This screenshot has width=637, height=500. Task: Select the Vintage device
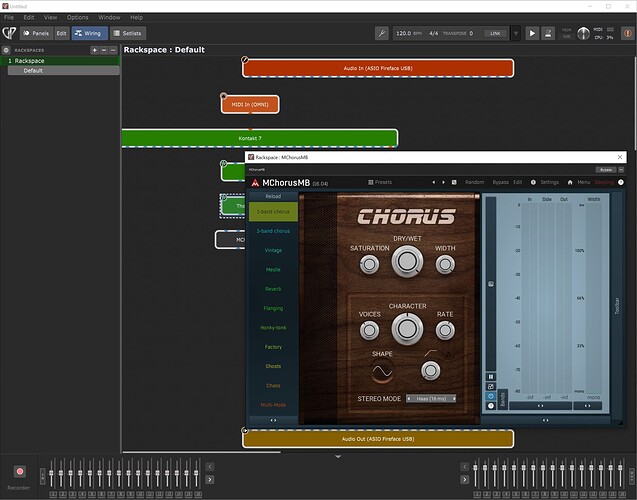(273, 250)
